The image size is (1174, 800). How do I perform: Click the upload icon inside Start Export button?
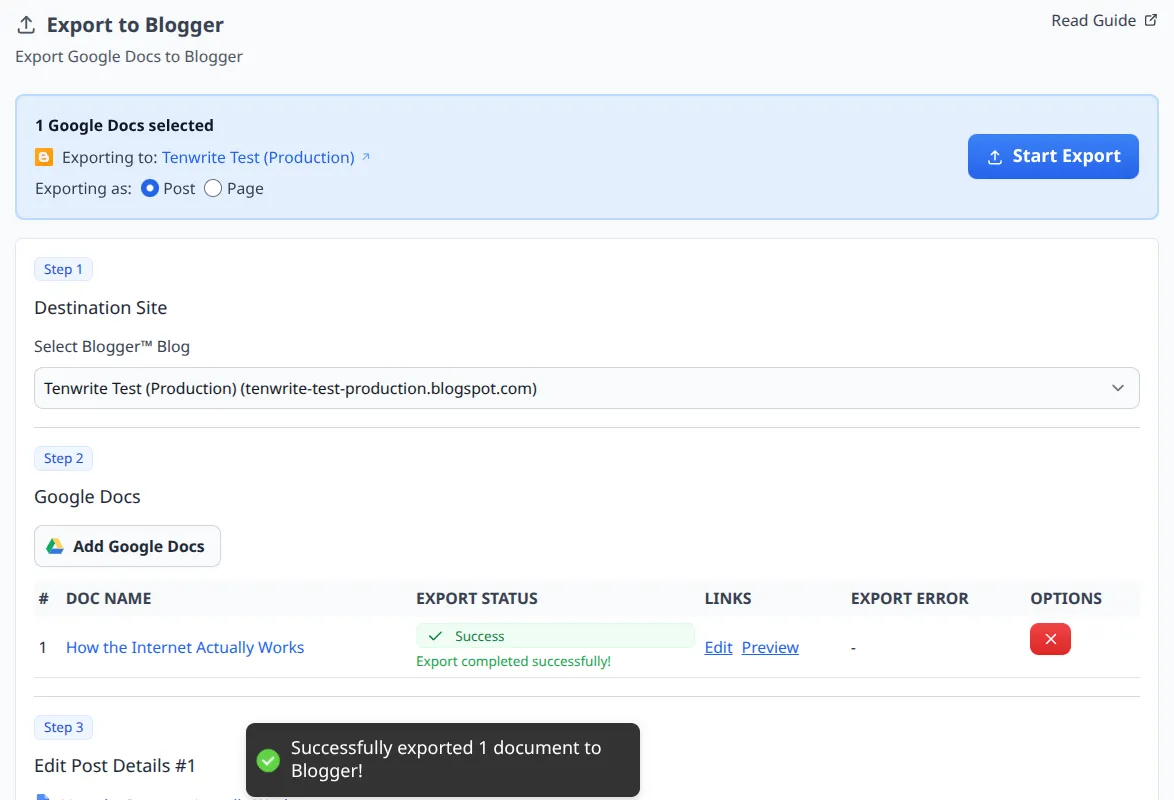[994, 156]
